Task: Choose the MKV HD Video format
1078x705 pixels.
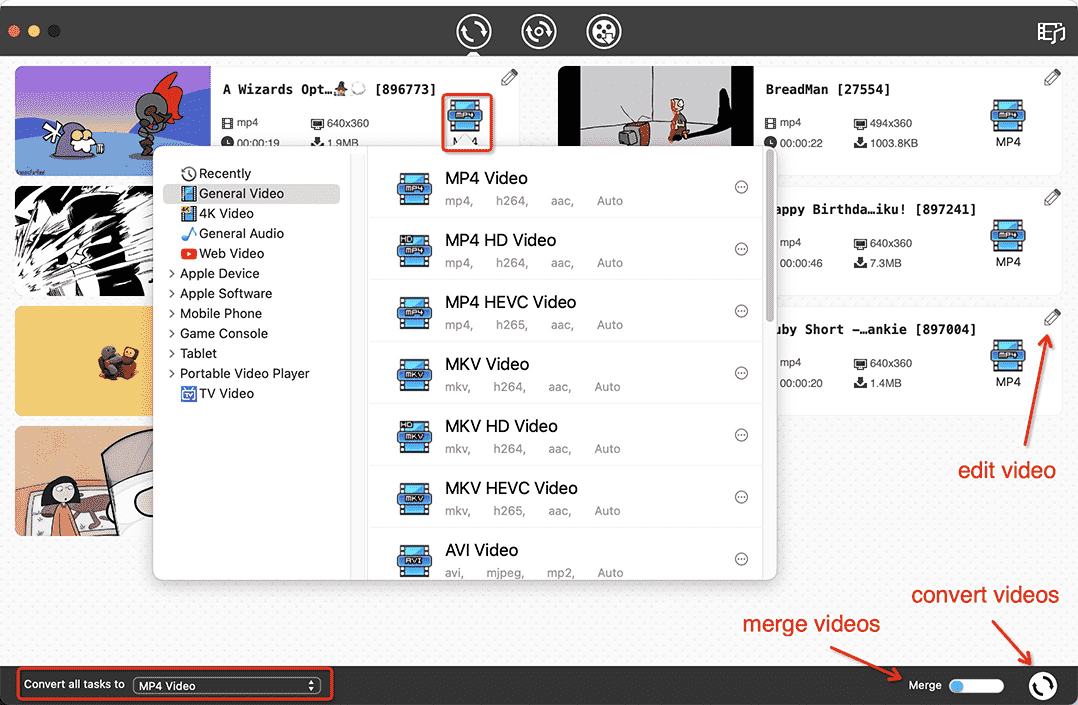Action: (x=565, y=435)
